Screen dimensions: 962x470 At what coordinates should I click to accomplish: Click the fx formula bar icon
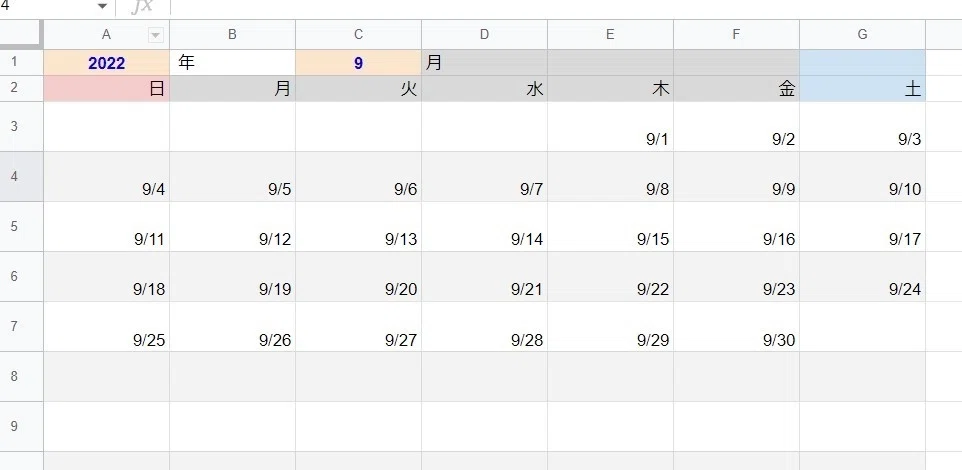pyautogui.click(x=142, y=6)
